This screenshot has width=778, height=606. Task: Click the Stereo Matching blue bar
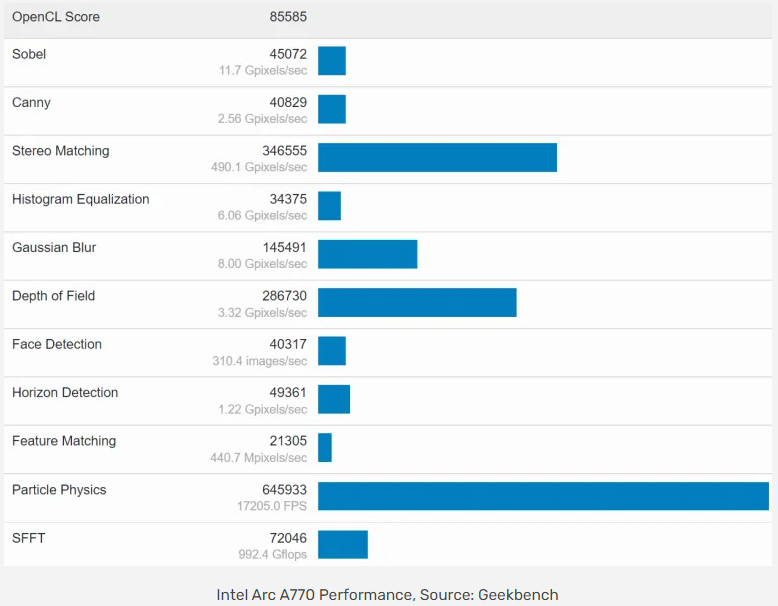pyautogui.click(x=437, y=158)
